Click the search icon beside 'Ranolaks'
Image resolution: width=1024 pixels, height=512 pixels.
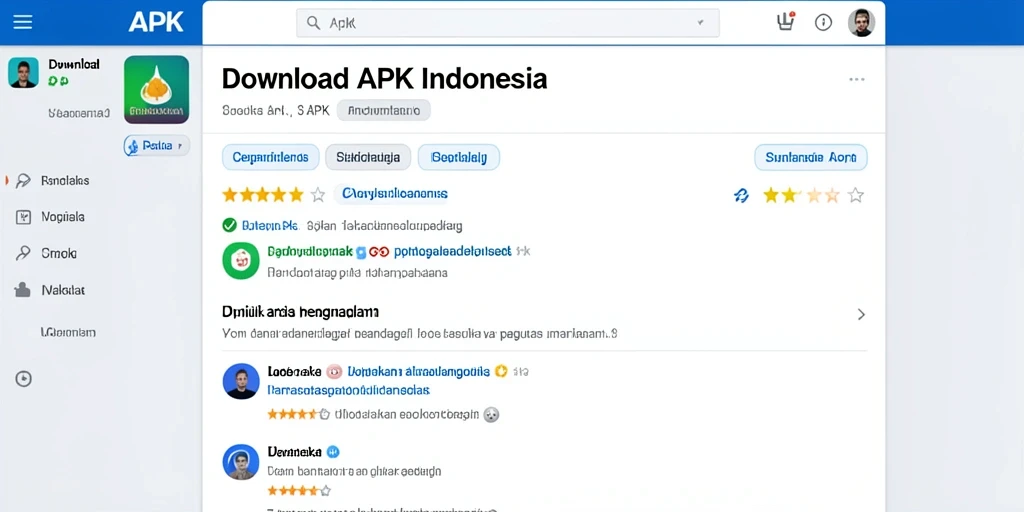[23, 181]
